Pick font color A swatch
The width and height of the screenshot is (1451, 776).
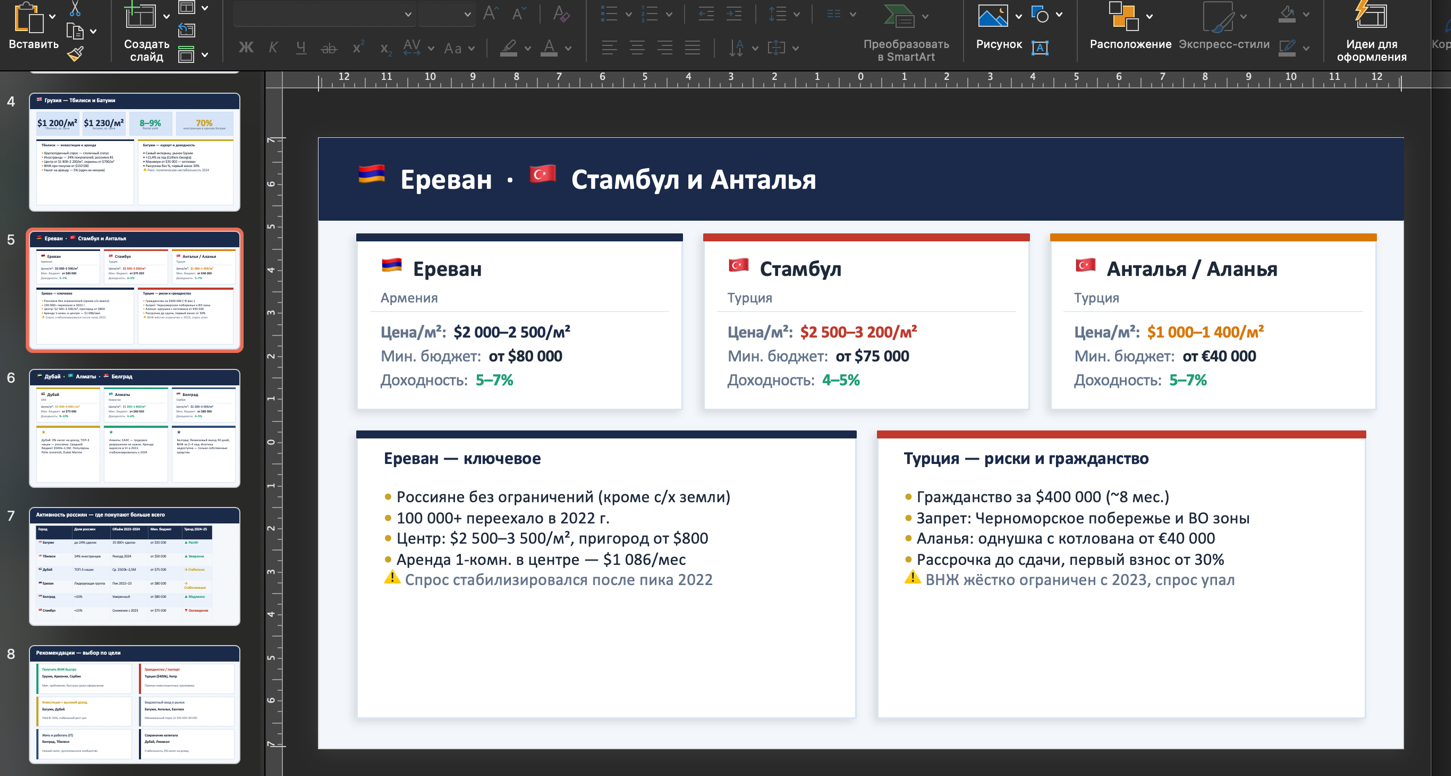click(x=549, y=47)
